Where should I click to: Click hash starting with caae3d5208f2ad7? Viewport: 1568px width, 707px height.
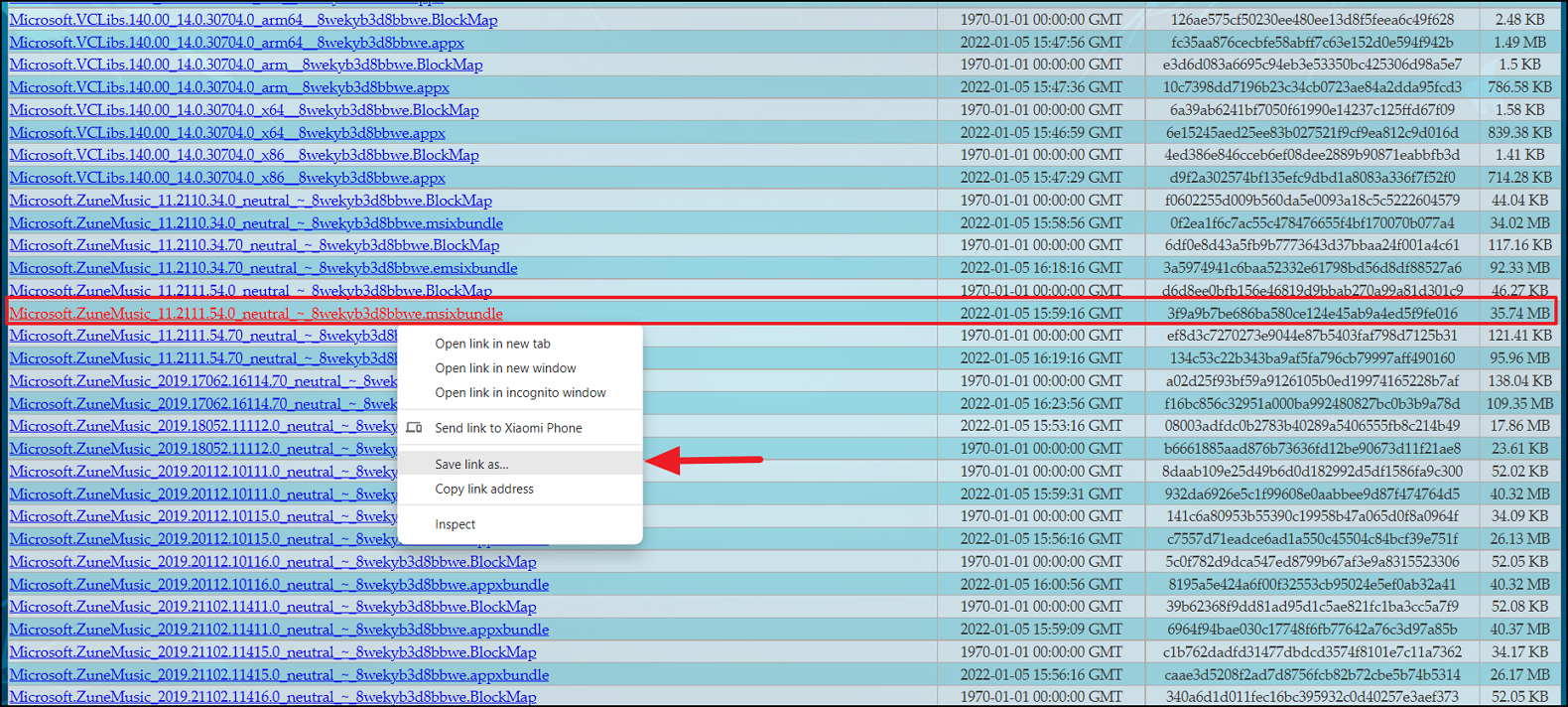tap(1312, 675)
